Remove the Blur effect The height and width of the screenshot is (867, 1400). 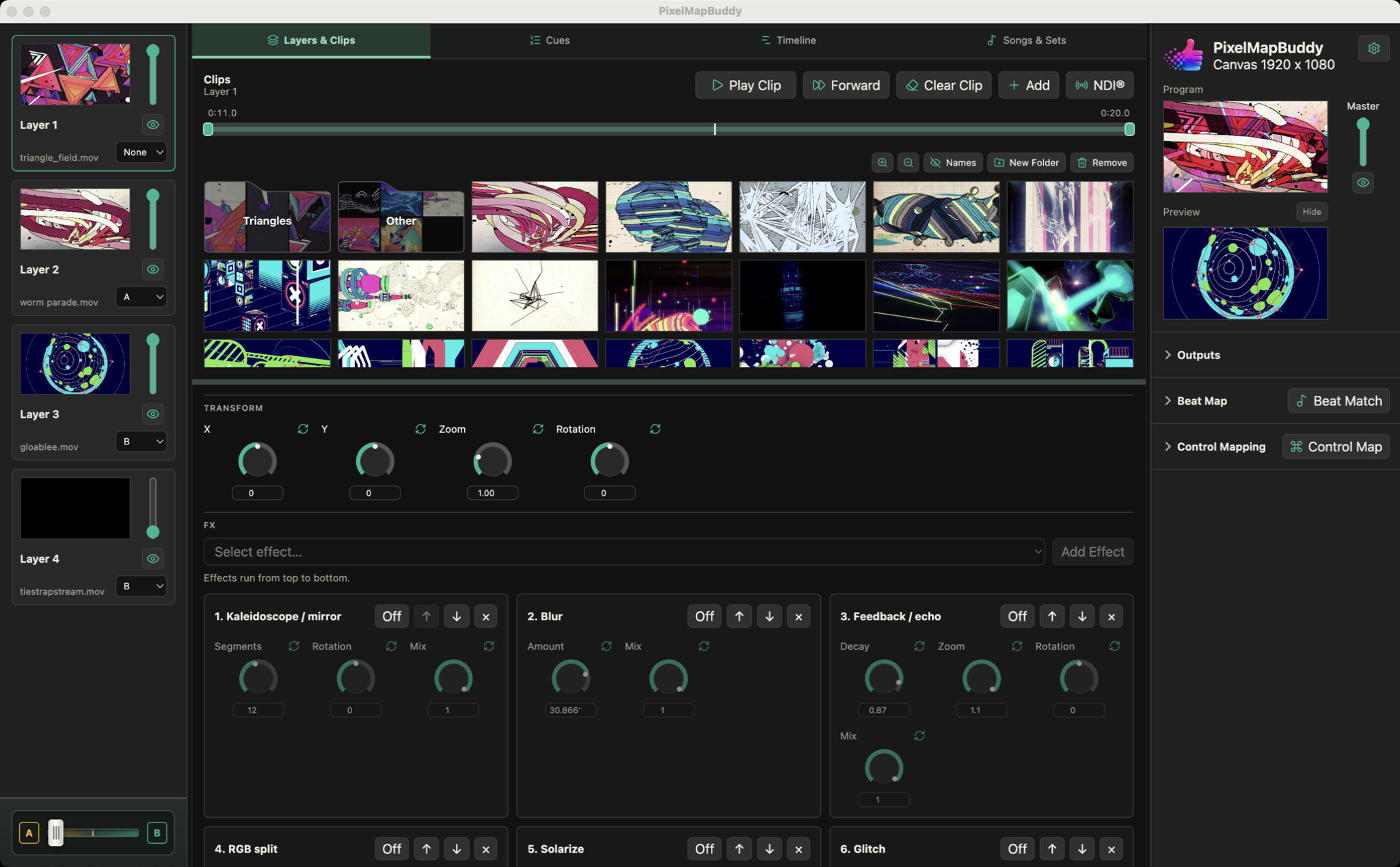click(798, 616)
